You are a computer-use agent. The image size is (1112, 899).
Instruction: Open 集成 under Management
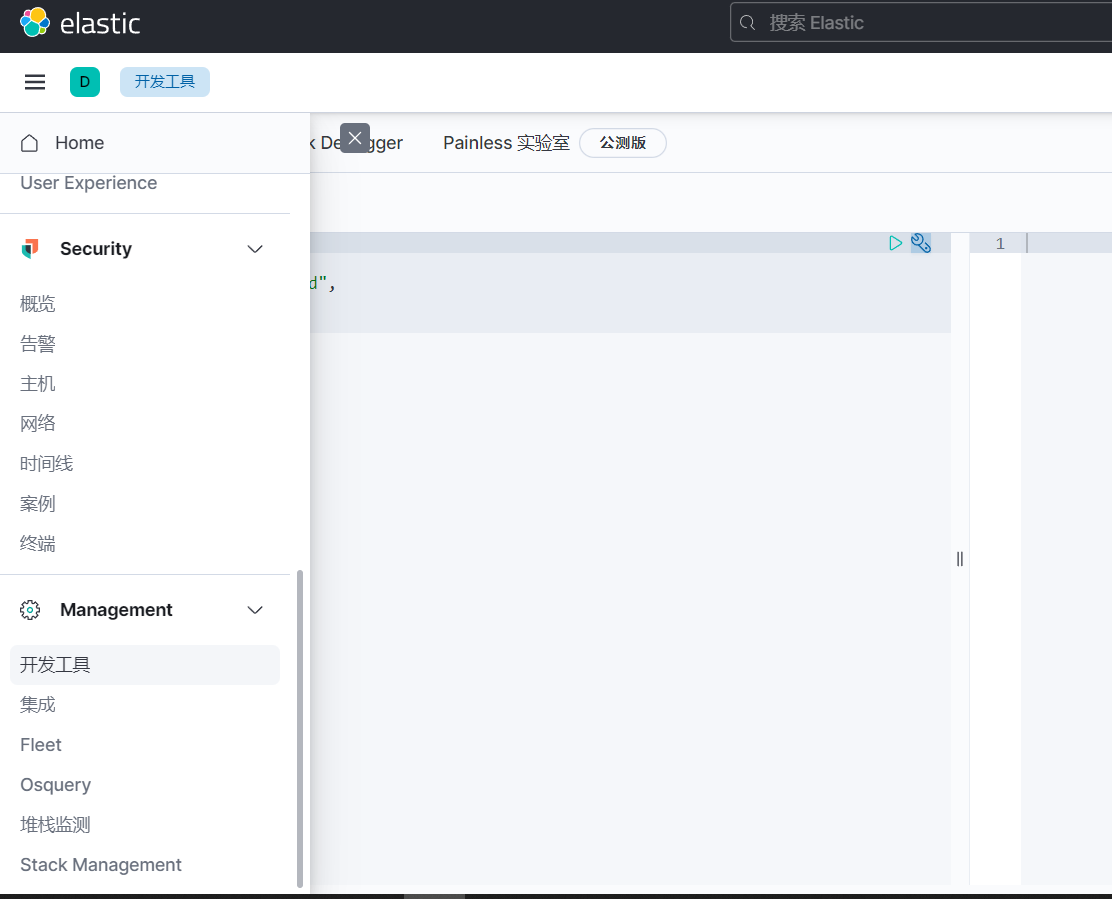[38, 705]
